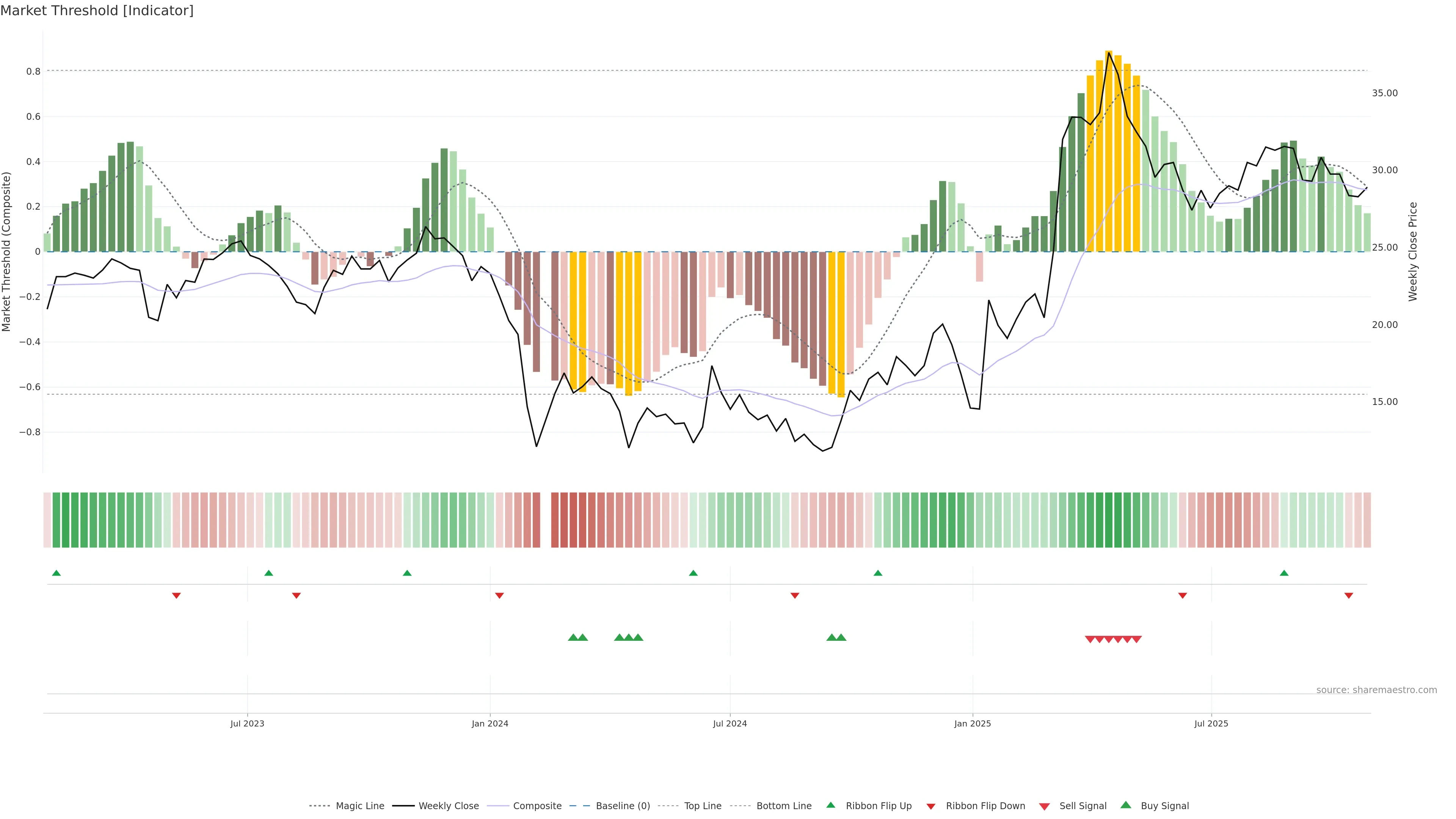Click the Buy Signal legend icon
1456x819 pixels.
[1126, 805]
